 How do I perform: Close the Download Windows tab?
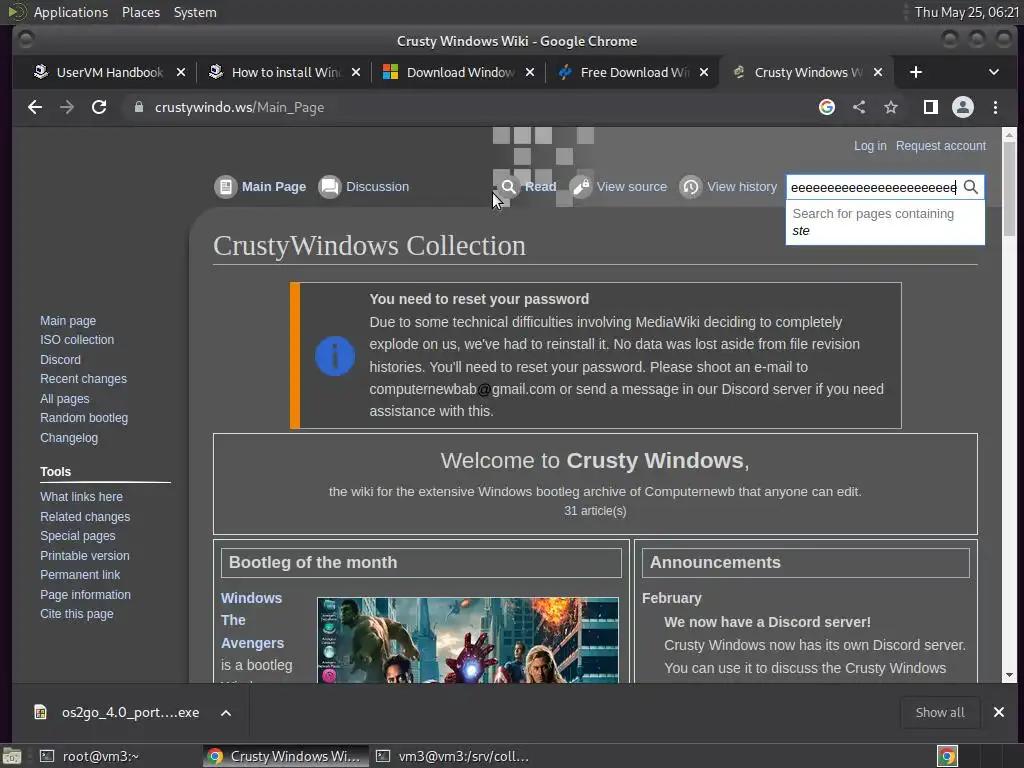[x=530, y=72]
